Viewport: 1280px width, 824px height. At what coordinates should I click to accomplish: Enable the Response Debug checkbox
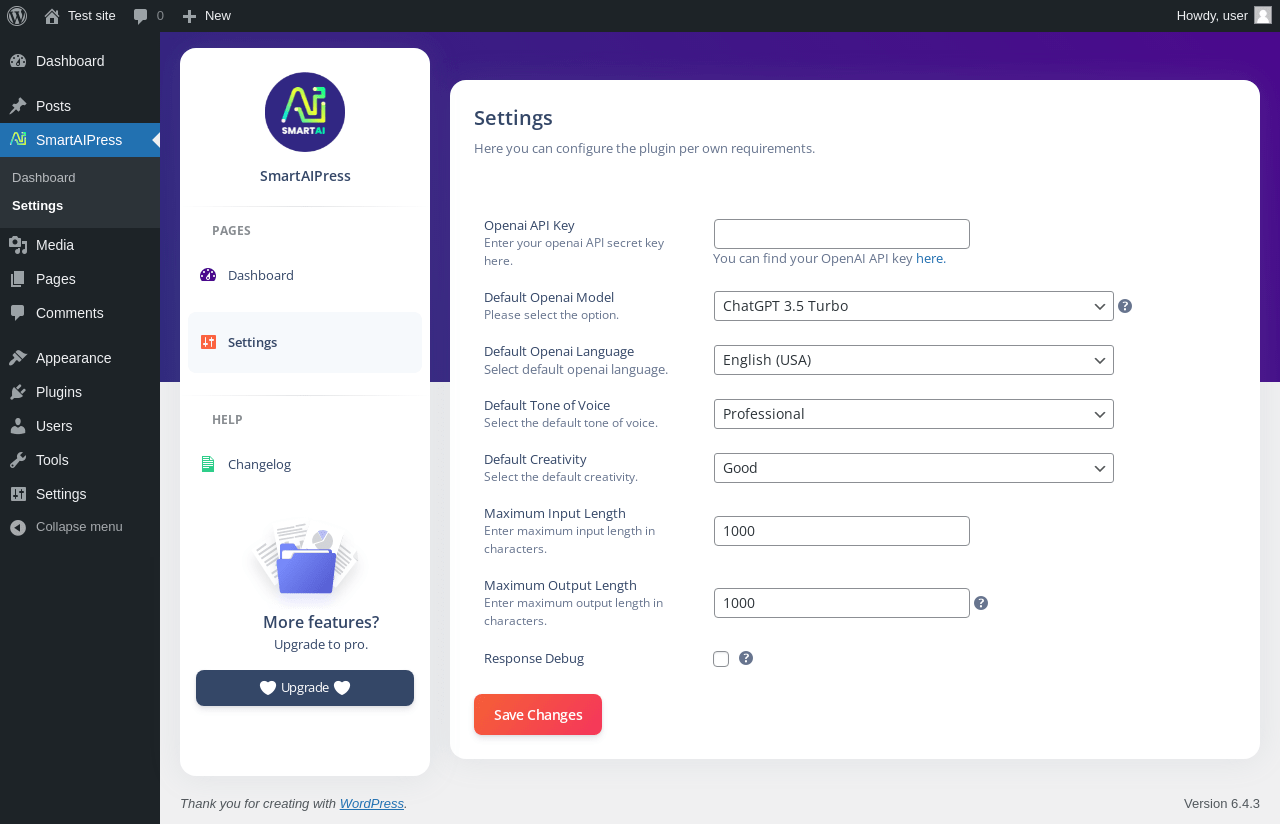click(x=721, y=659)
